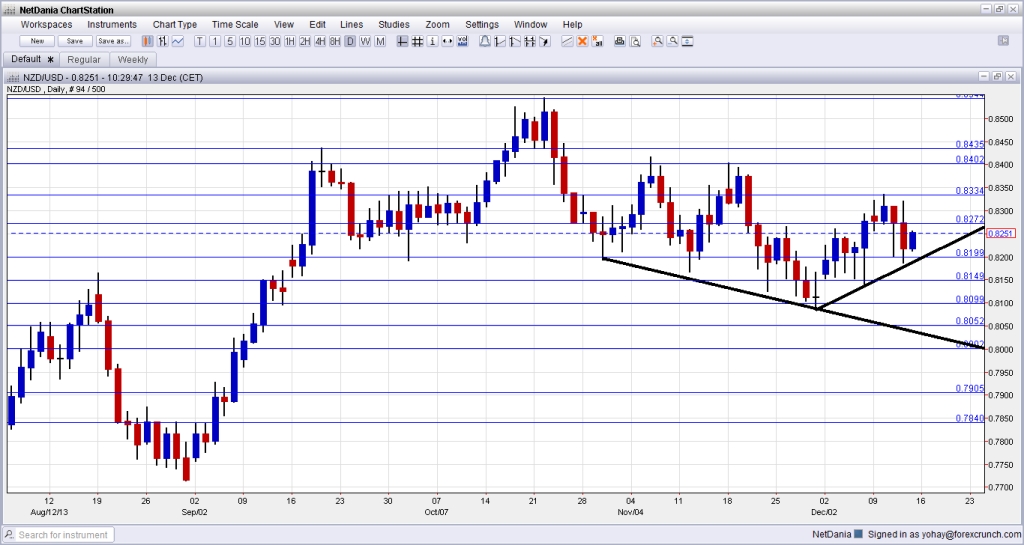1024x545 pixels.
Task: Click the 0.8251 current price label
Action: (x=1000, y=233)
